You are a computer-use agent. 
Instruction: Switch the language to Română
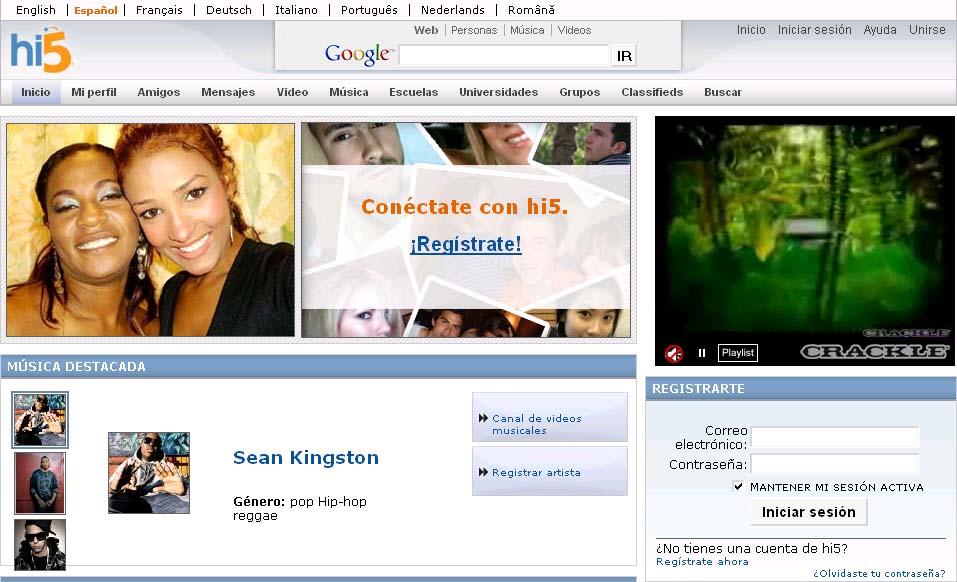[532, 10]
